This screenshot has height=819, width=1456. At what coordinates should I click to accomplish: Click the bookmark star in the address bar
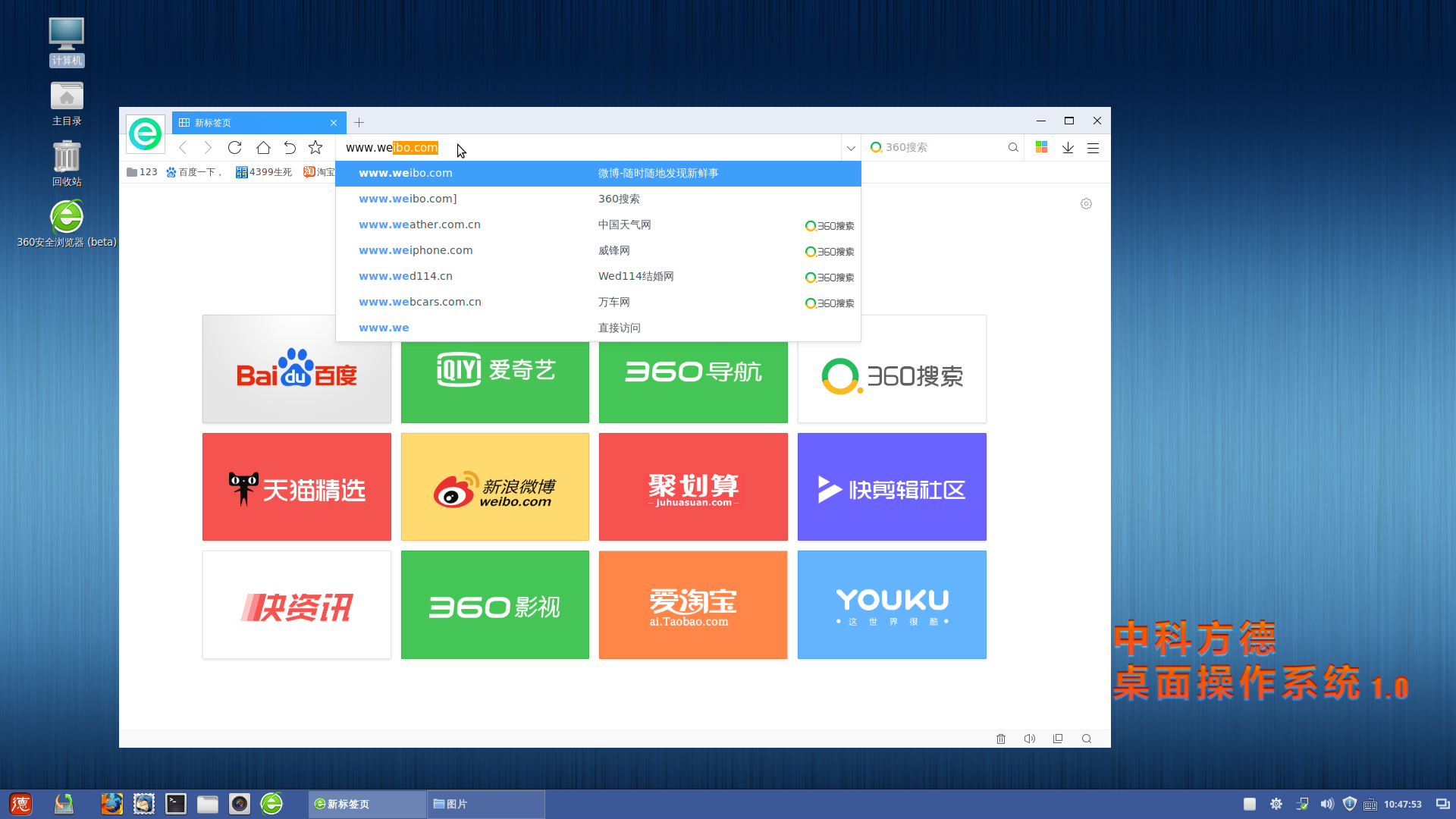pyautogui.click(x=315, y=147)
